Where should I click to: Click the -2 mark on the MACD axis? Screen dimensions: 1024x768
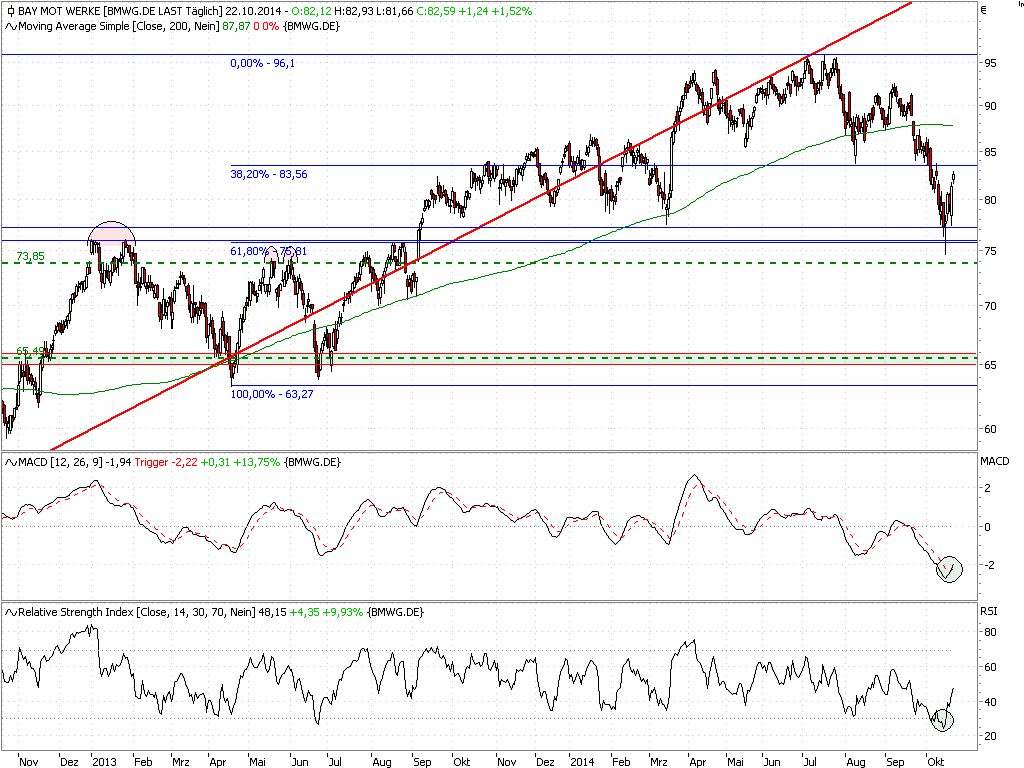point(988,565)
